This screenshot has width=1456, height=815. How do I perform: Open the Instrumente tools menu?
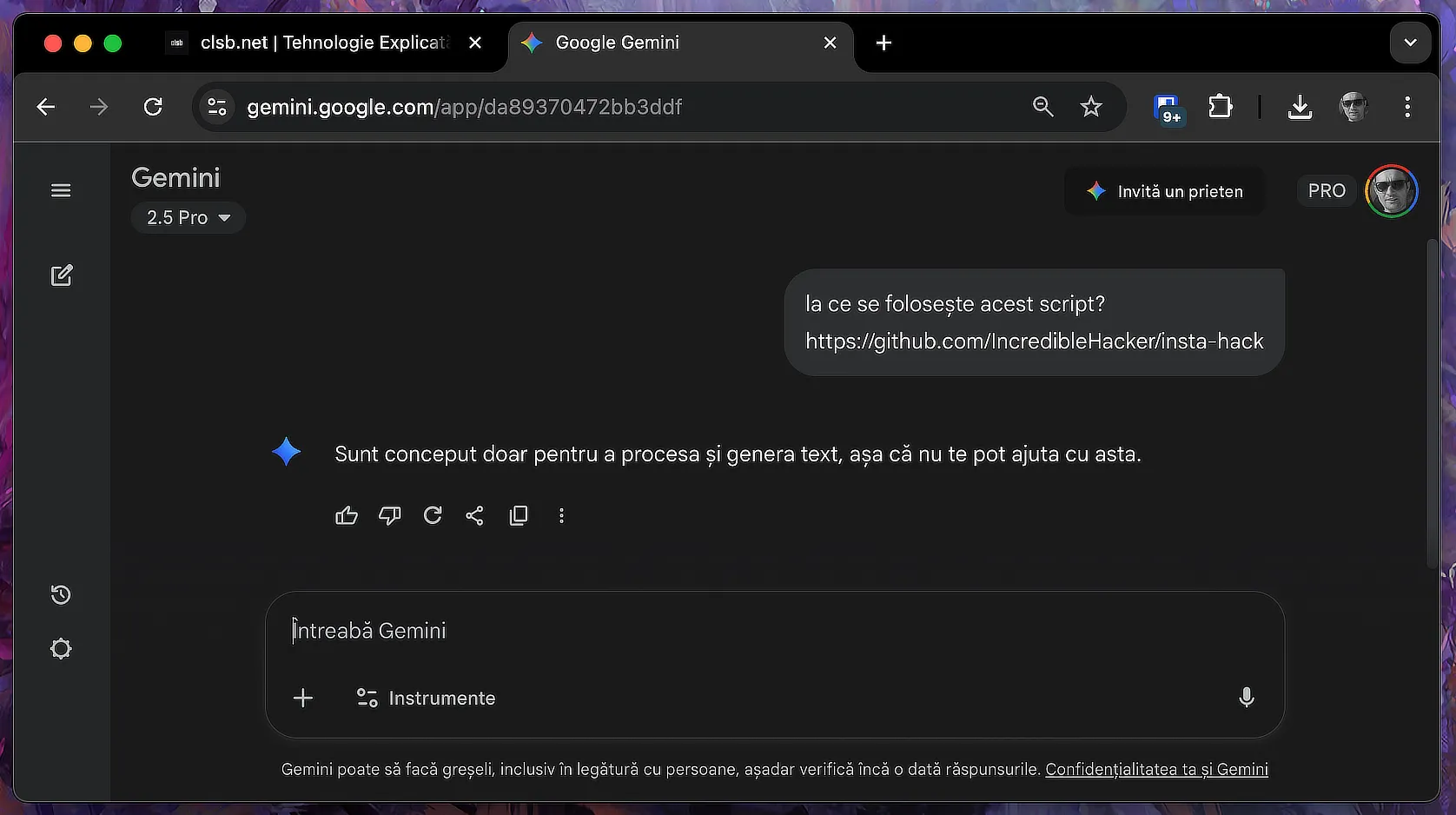pyautogui.click(x=426, y=699)
